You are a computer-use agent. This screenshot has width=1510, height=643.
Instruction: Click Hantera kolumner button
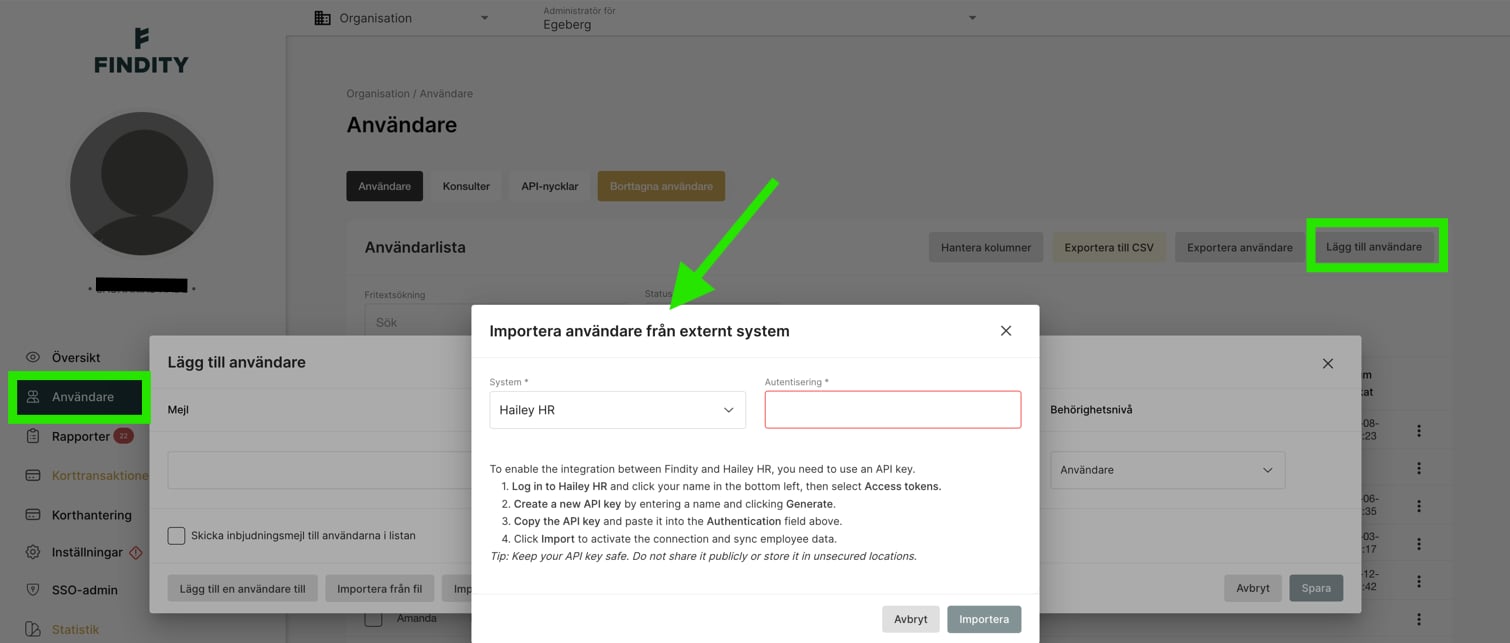pos(986,247)
